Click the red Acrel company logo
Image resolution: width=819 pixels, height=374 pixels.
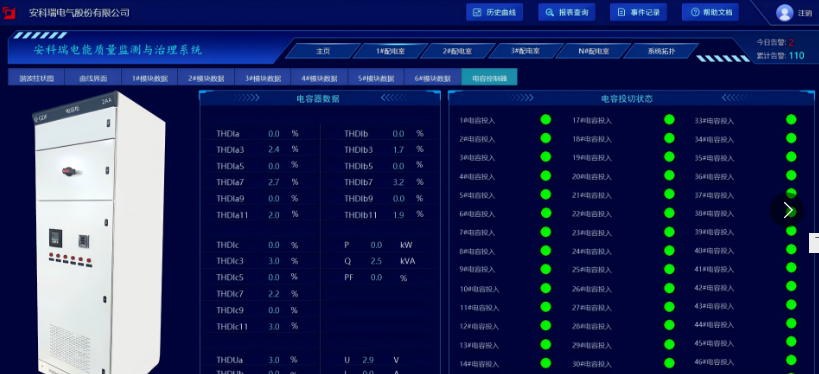[x=9, y=12]
